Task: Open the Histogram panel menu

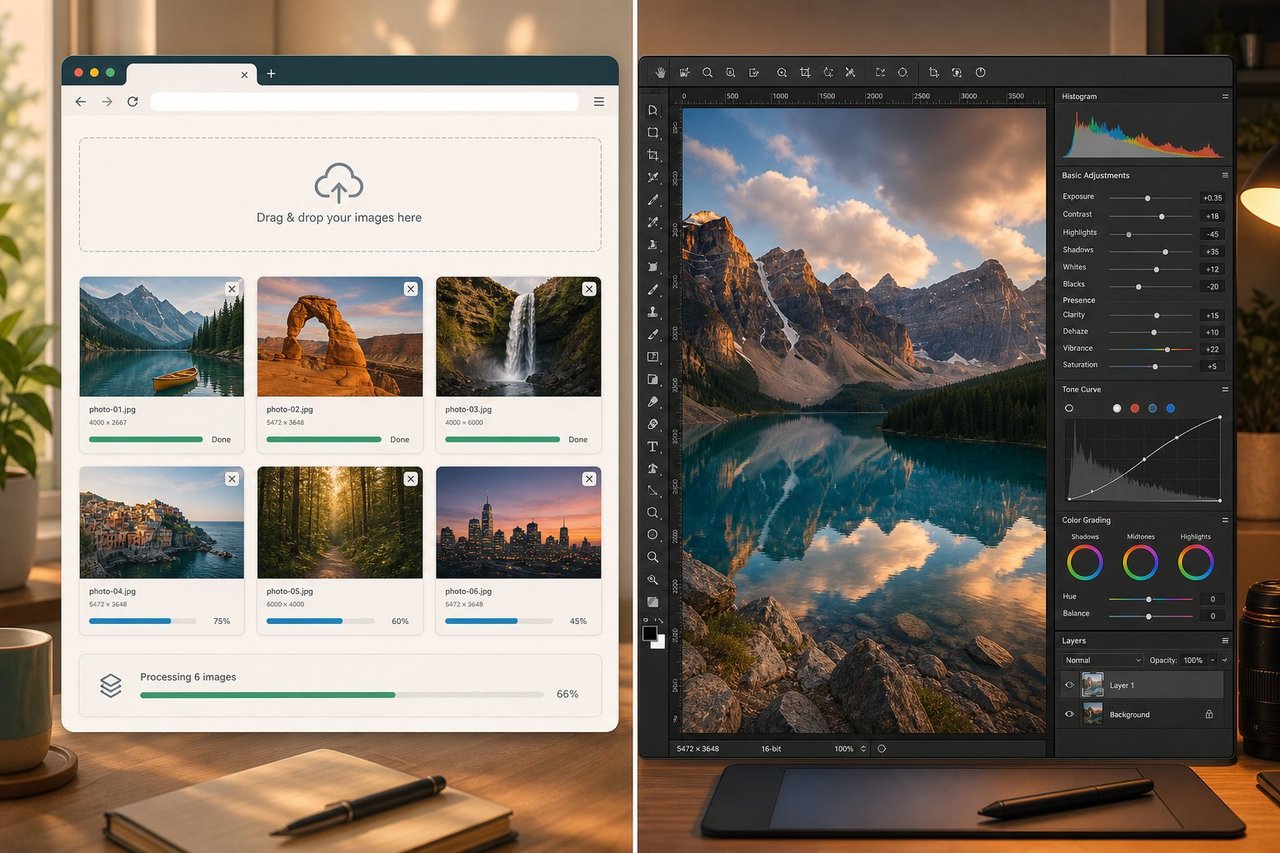Action: click(1225, 96)
